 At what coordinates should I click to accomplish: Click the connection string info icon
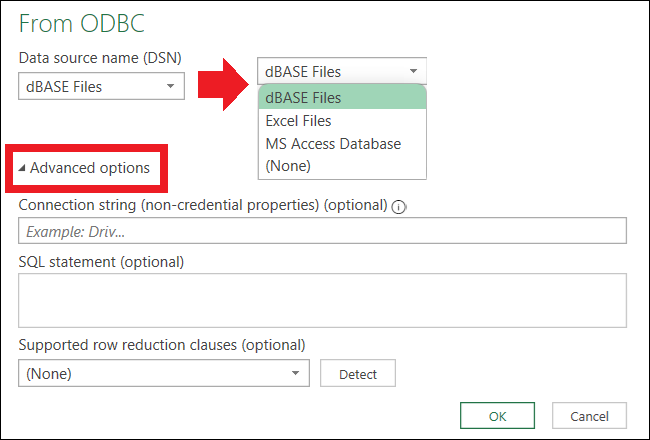(398, 207)
